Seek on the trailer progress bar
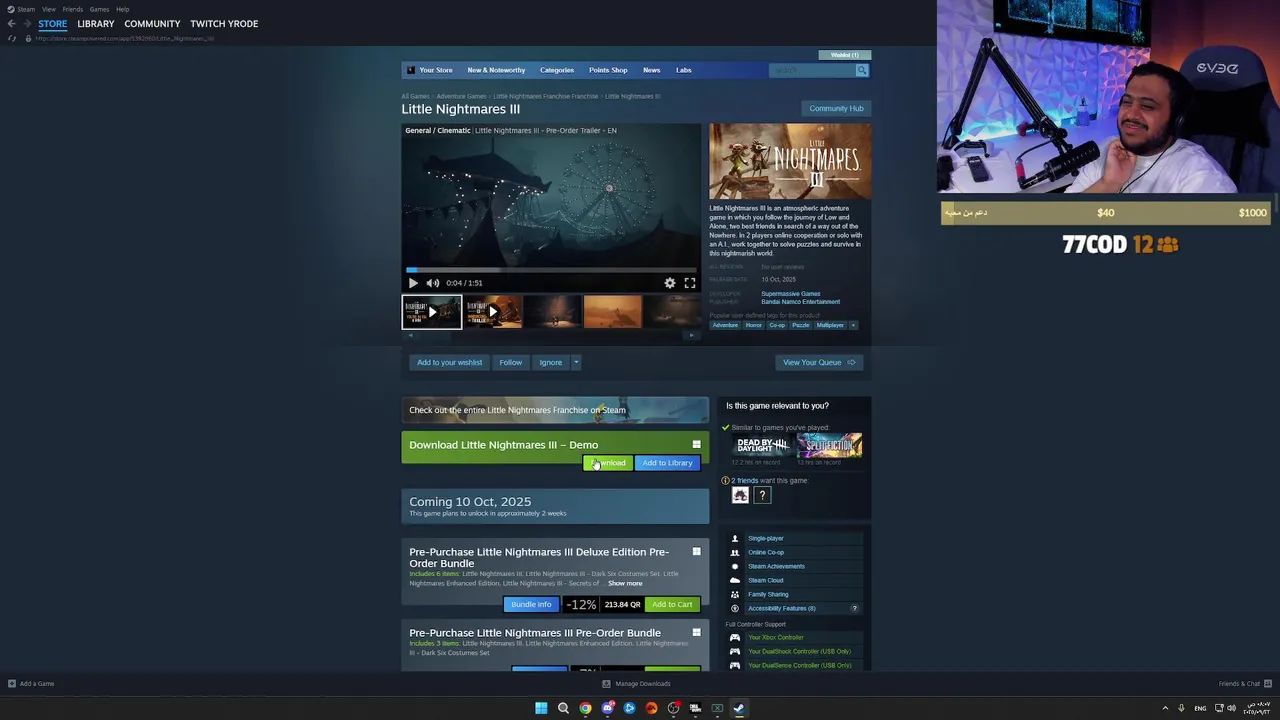Screen dimensions: 1280x720 551,270
